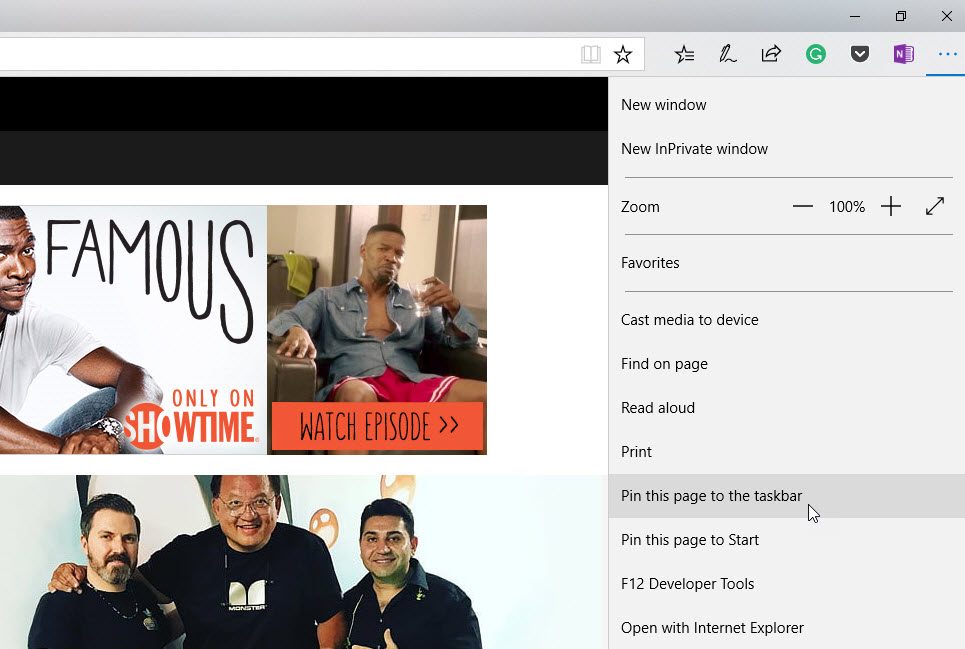Viewport: 965px width, 649px height.
Task: Increase zoom with the plus button
Action: (891, 207)
